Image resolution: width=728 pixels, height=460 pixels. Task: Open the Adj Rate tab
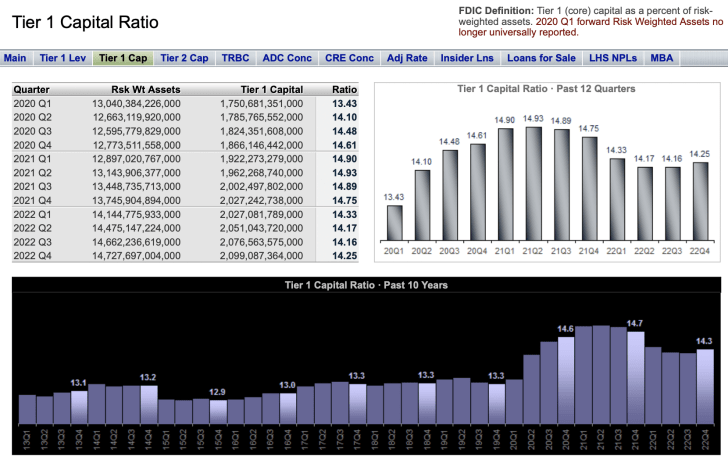pyautogui.click(x=408, y=58)
